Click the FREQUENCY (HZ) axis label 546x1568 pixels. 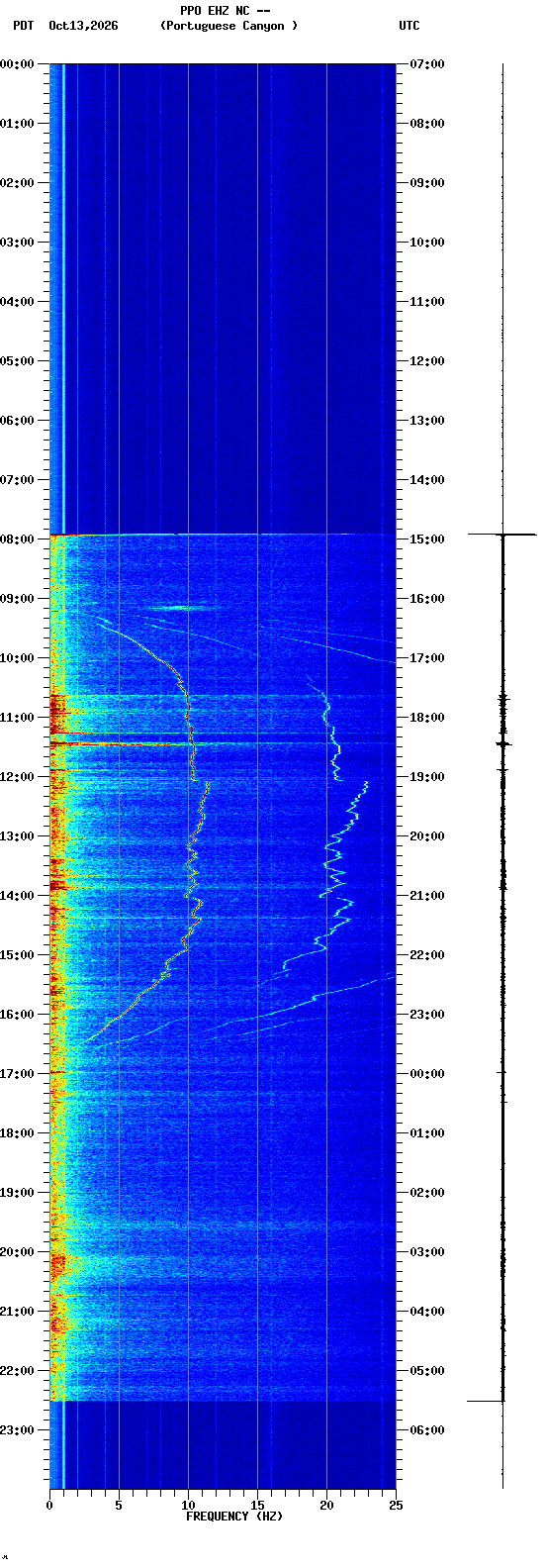coord(234,1517)
